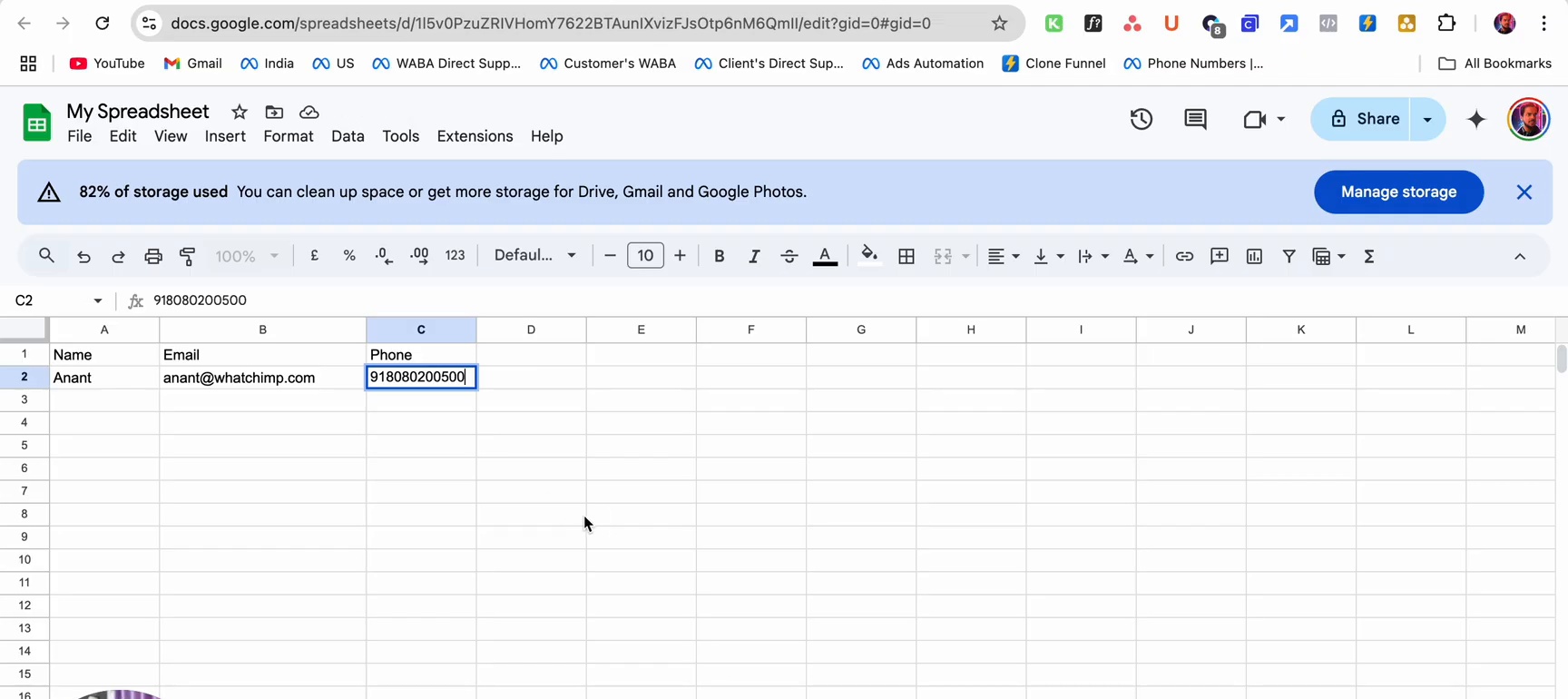Viewport: 1568px width, 699px height.
Task: Open the fill color picker
Action: tap(869, 256)
